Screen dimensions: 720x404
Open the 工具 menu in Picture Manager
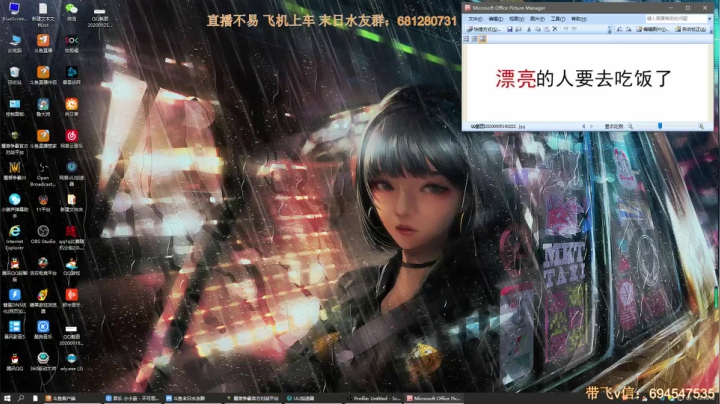558,19
